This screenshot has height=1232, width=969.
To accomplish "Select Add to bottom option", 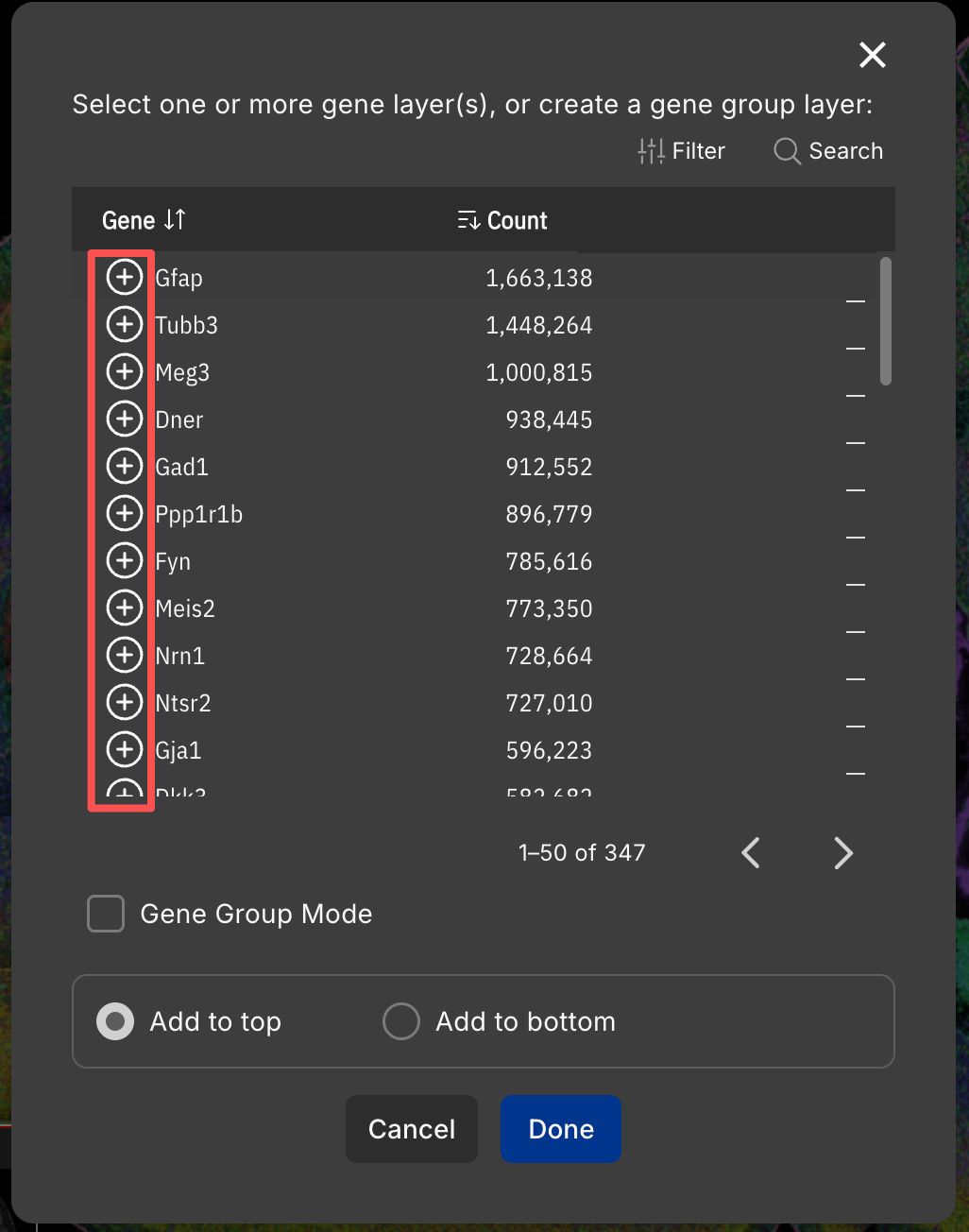I will click(x=400, y=1021).
